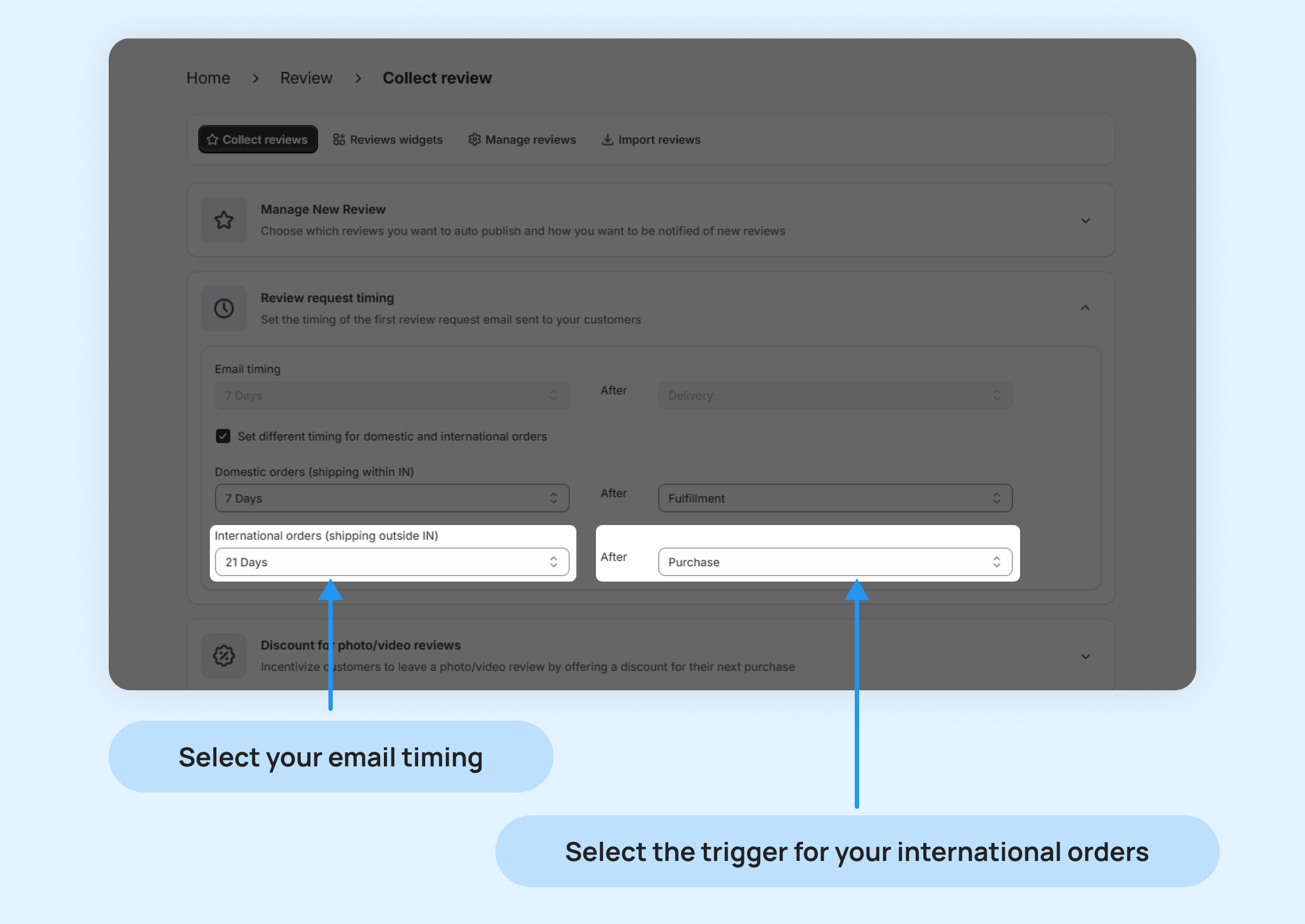Click the discount badge icon for photo/video reviews

point(223,655)
